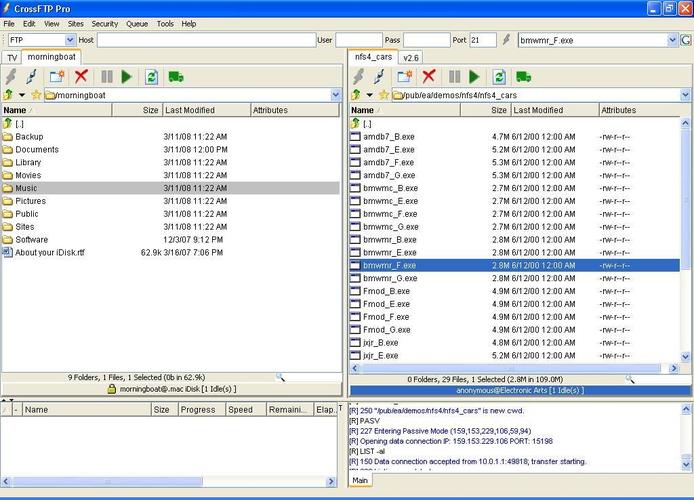Select the Documents folder in the left pane

click(37, 149)
